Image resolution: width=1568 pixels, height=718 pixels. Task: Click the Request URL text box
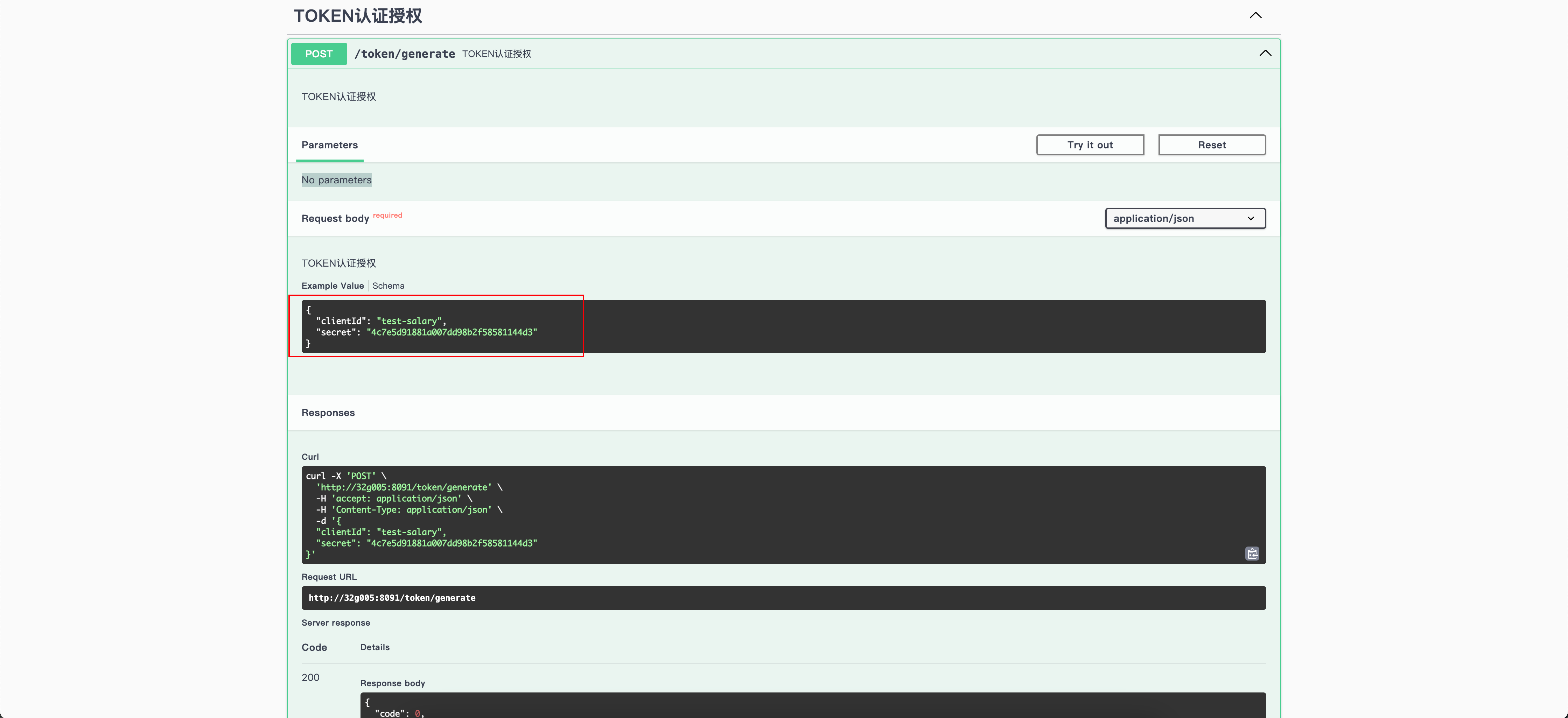coord(783,598)
